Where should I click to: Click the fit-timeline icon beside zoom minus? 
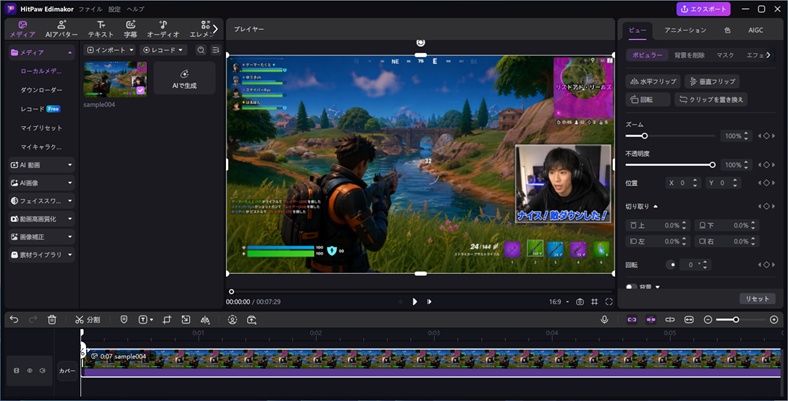tap(689, 320)
